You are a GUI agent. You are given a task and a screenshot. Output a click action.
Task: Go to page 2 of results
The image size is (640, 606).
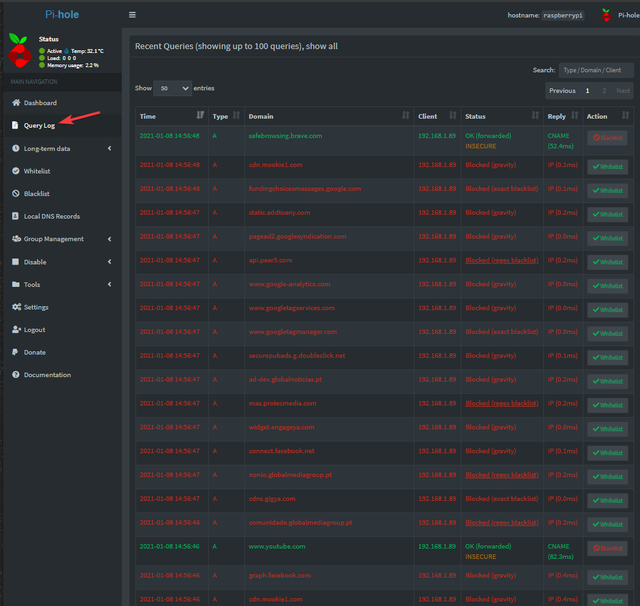pyautogui.click(x=604, y=91)
